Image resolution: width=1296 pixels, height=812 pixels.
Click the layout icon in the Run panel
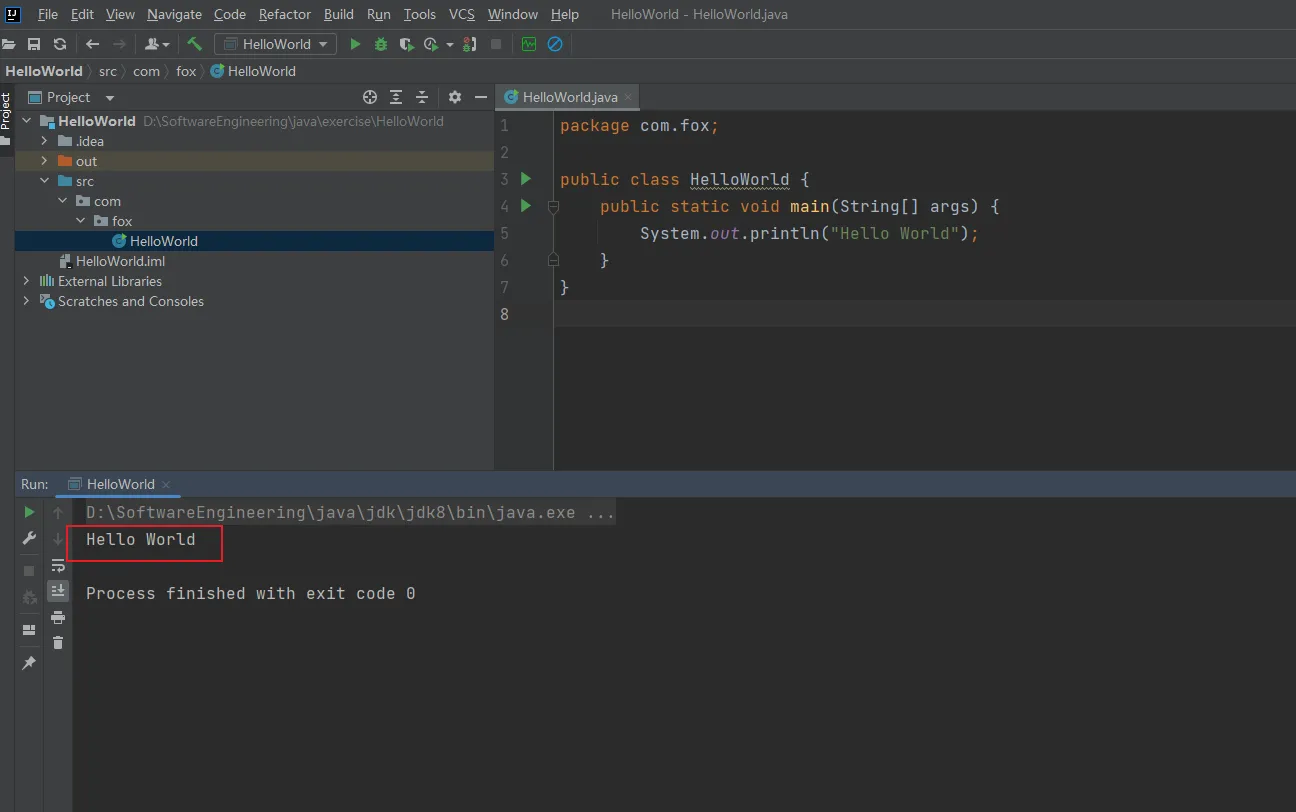tap(29, 630)
